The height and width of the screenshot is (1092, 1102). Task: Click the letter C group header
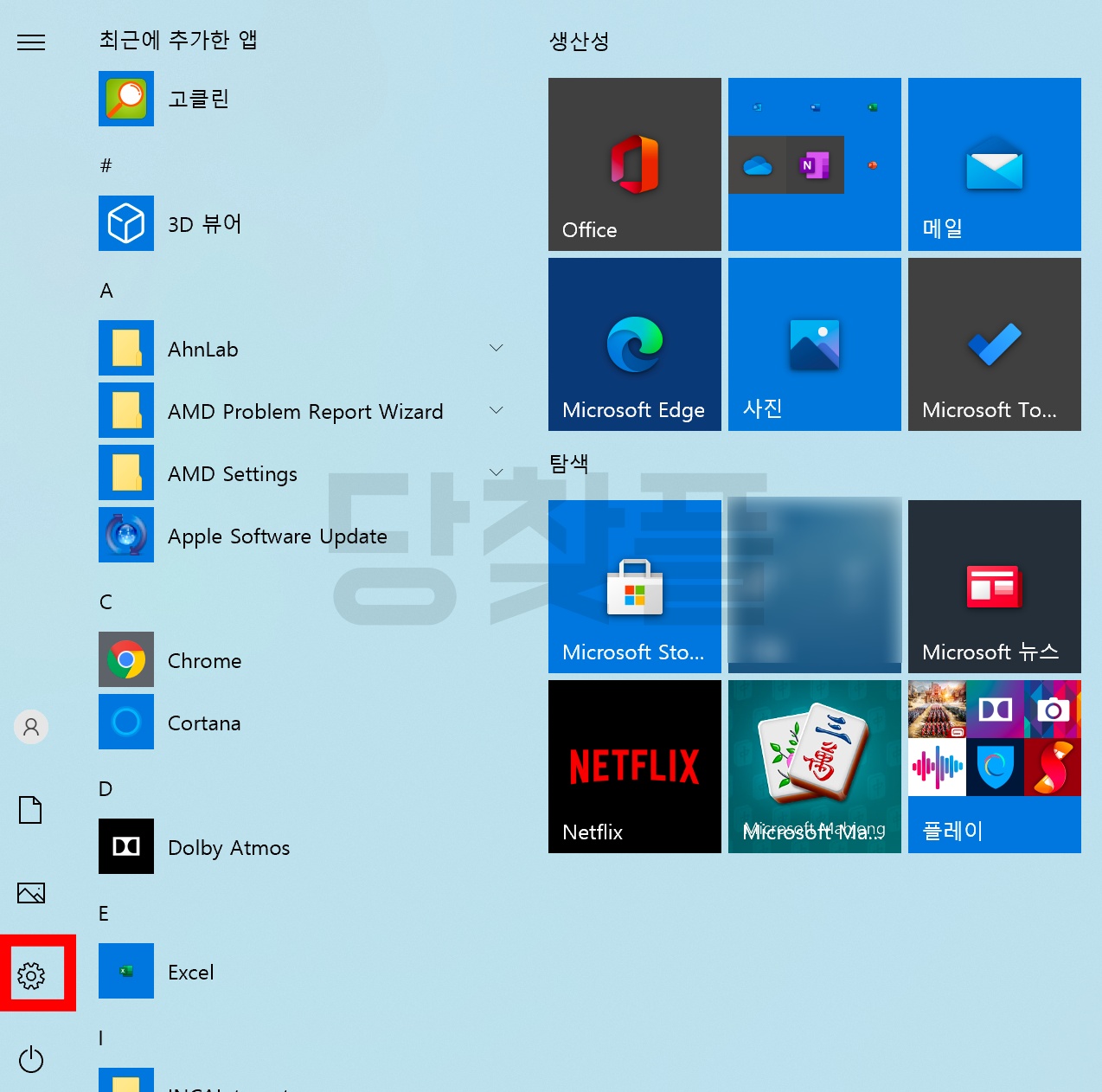106,602
